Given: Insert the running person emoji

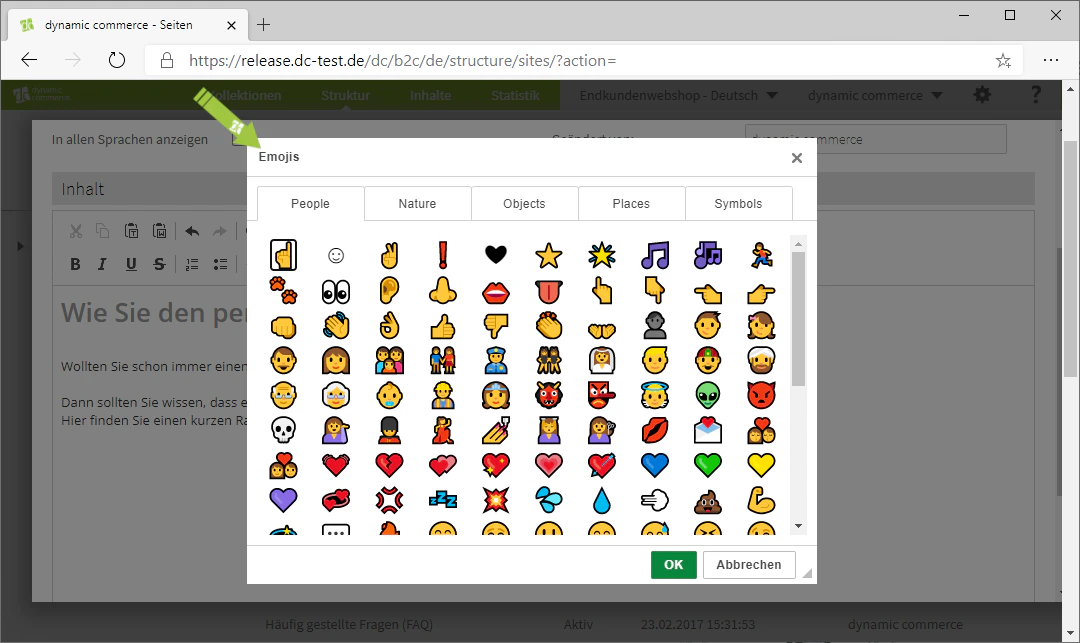Looking at the screenshot, I should 761,255.
